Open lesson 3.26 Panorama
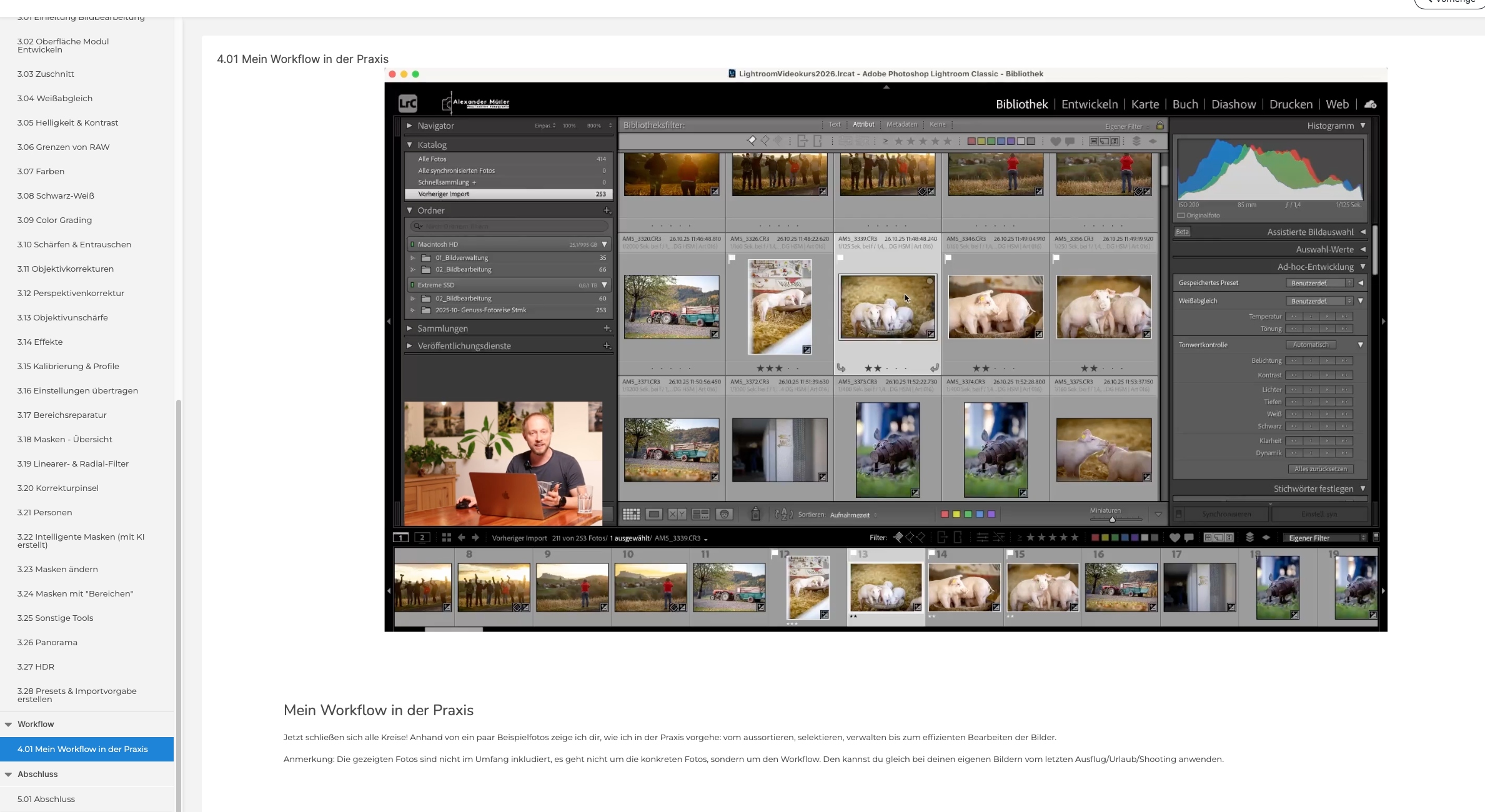This screenshot has width=1485, height=812. [x=47, y=642]
